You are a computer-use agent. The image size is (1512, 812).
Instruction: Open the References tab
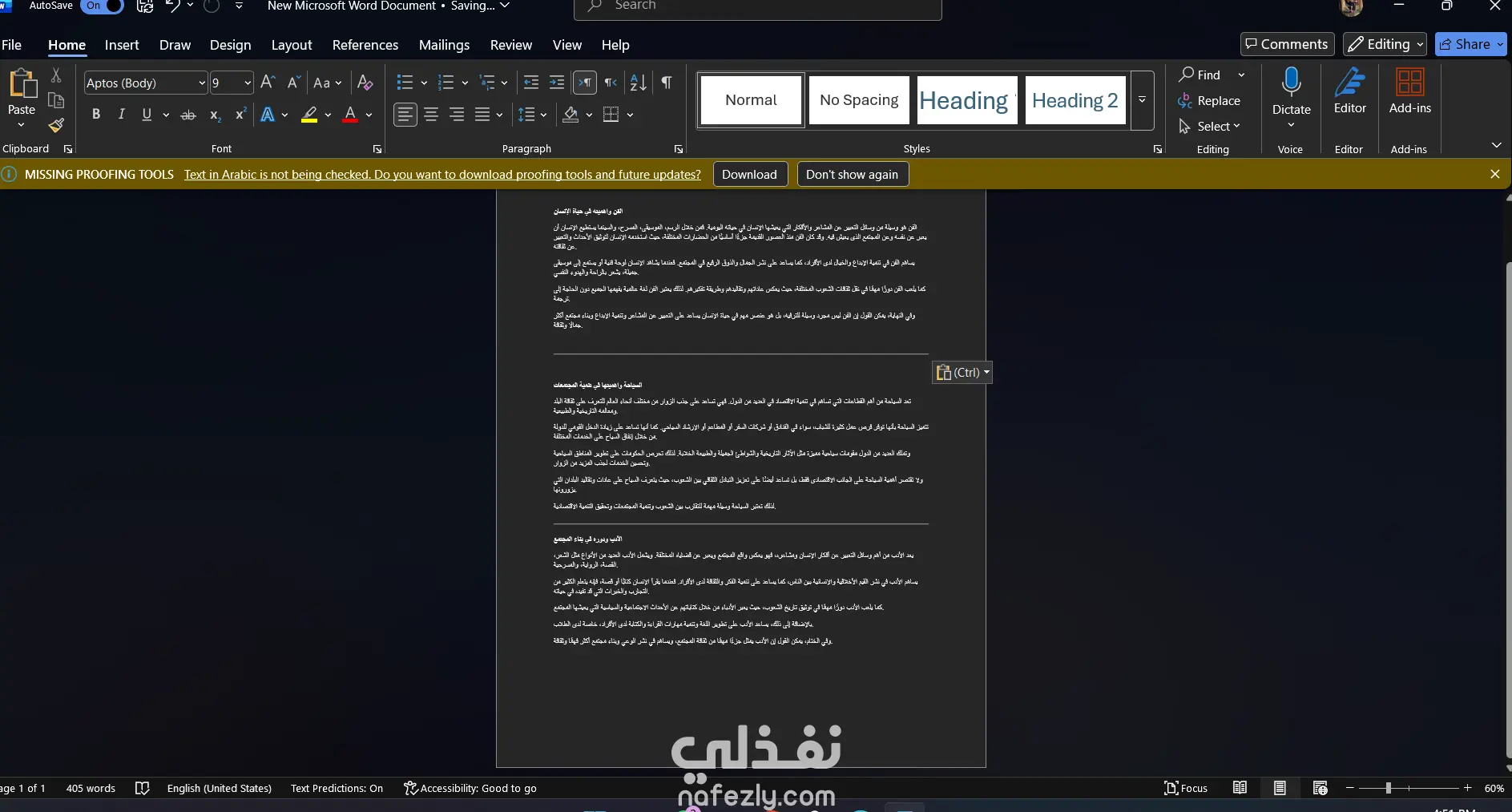point(365,45)
